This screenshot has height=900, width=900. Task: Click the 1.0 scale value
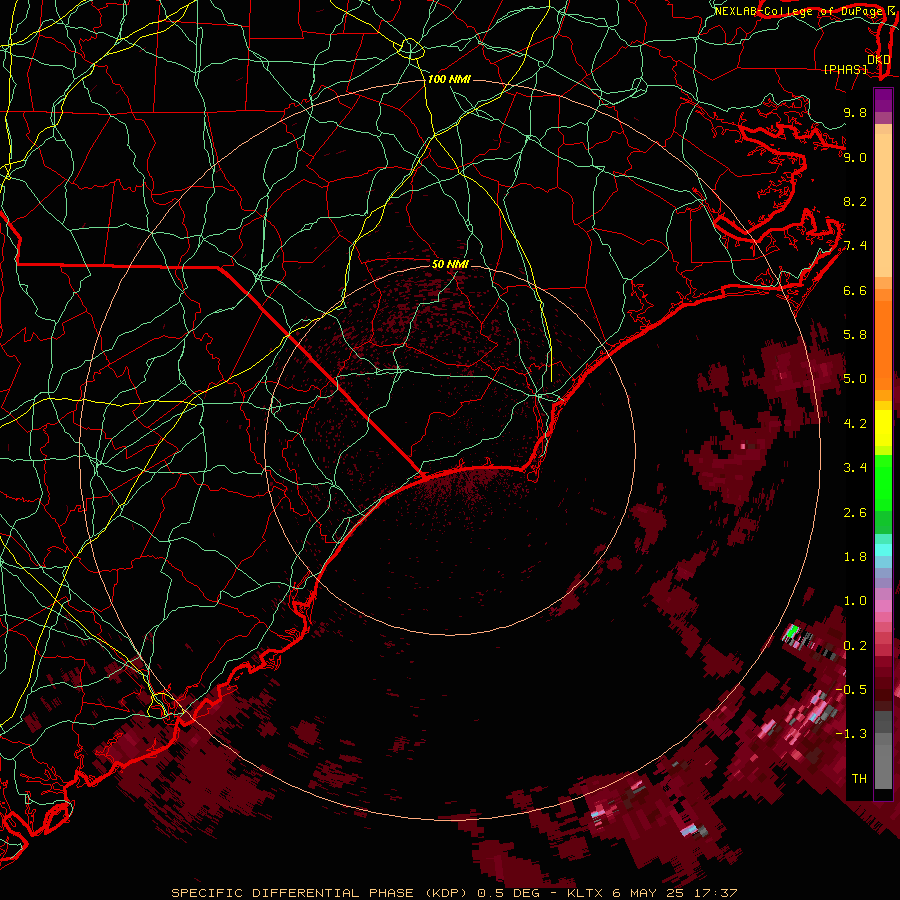[855, 601]
